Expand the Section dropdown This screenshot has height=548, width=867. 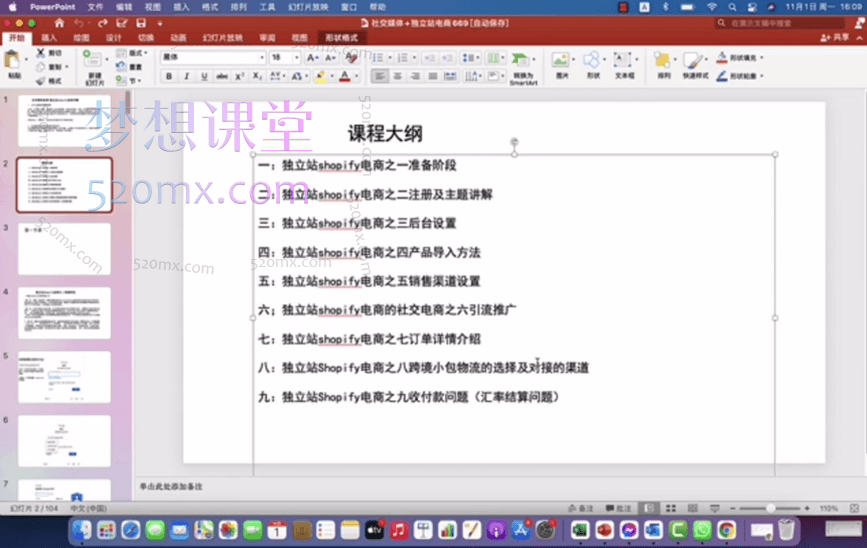pos(128,81)
